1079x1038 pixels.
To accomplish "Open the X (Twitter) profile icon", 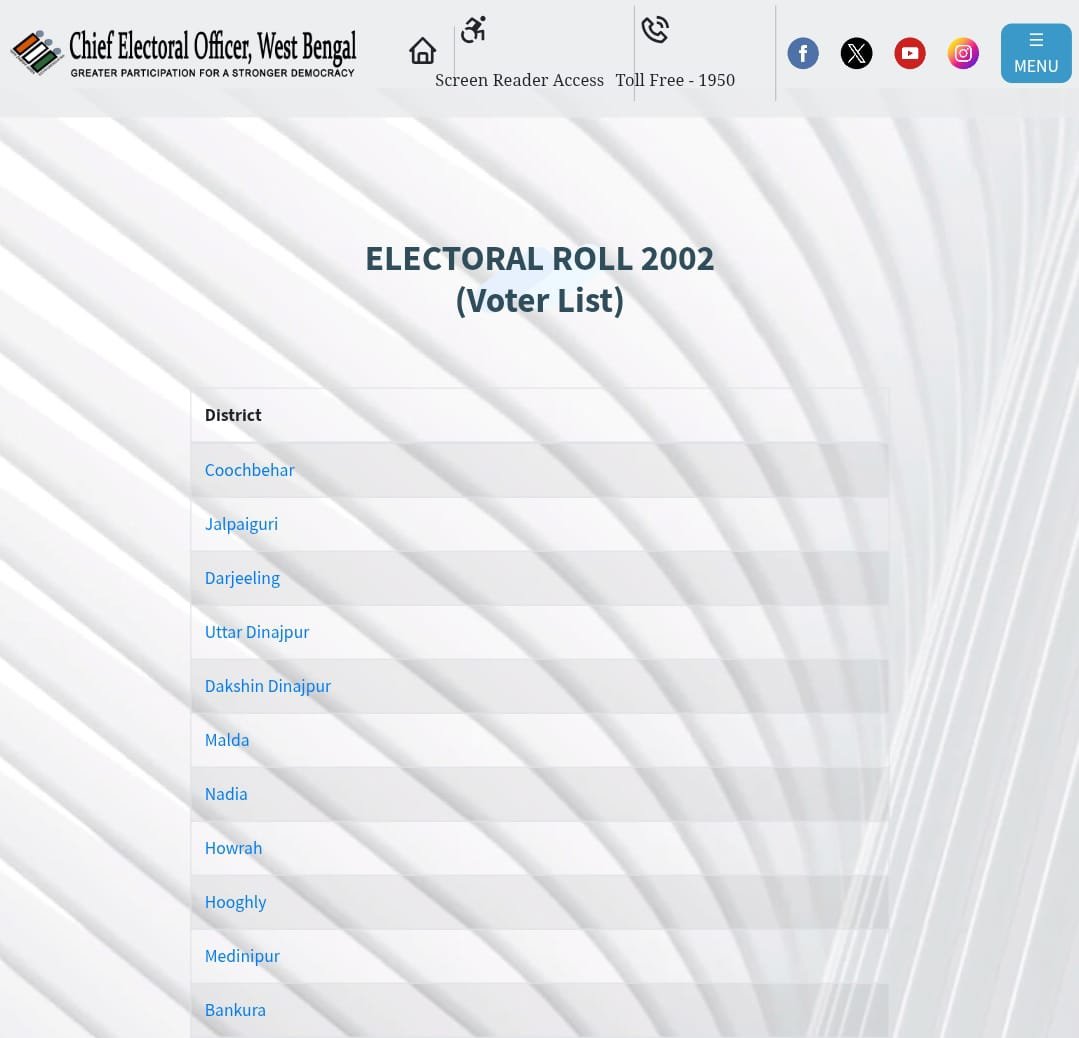I will (856, 53).
